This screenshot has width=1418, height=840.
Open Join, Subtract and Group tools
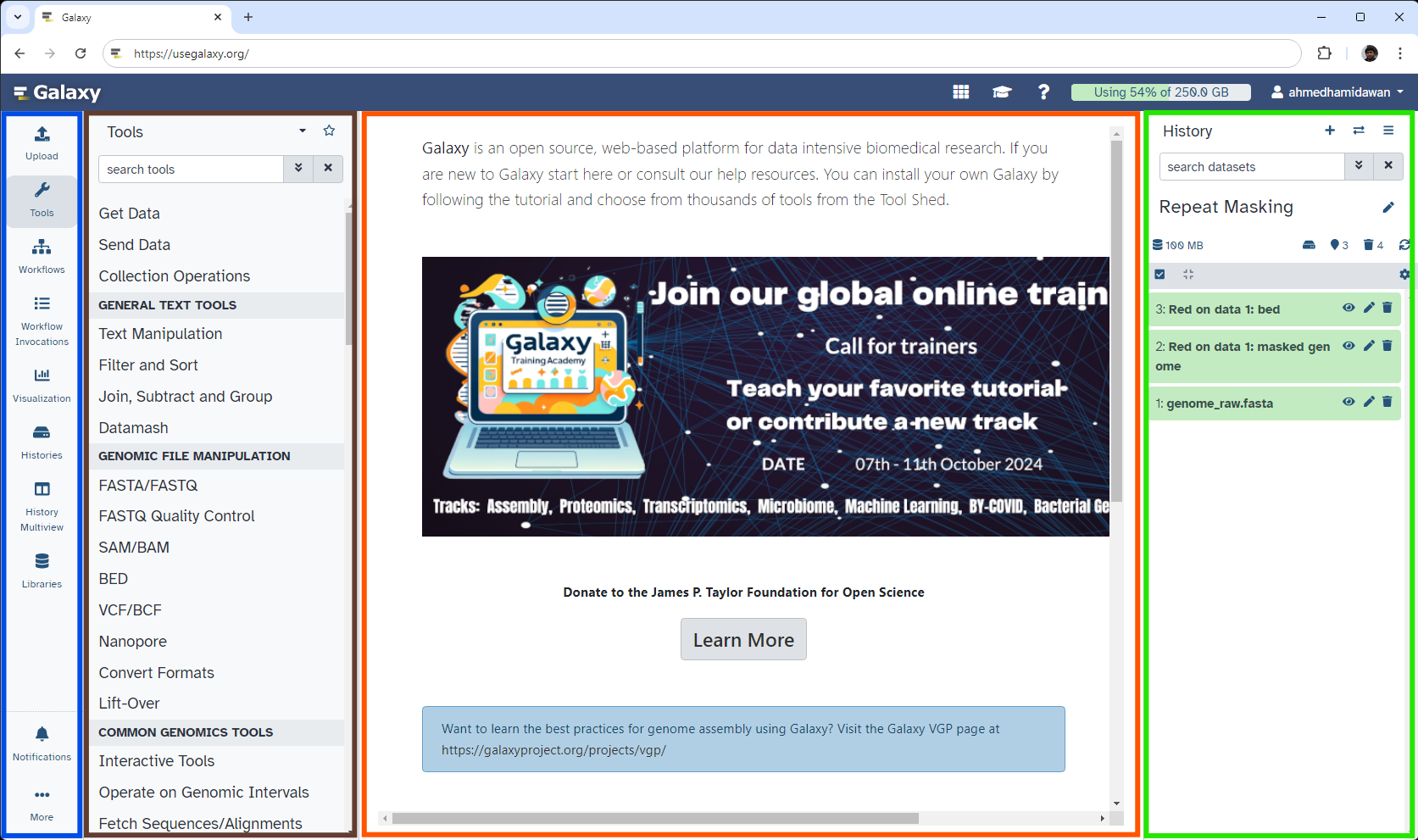point(186,397)
